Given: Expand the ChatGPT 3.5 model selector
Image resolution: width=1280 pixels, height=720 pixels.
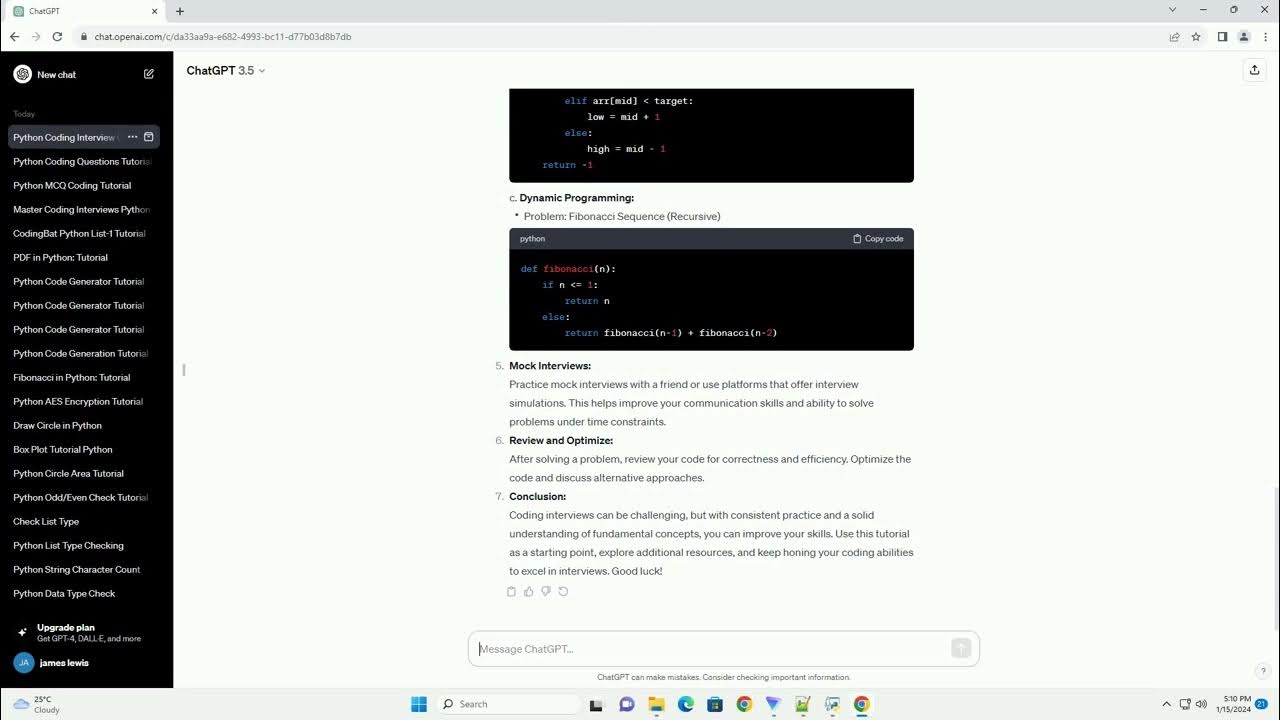Looking at the screenshot, I should 226,71.
